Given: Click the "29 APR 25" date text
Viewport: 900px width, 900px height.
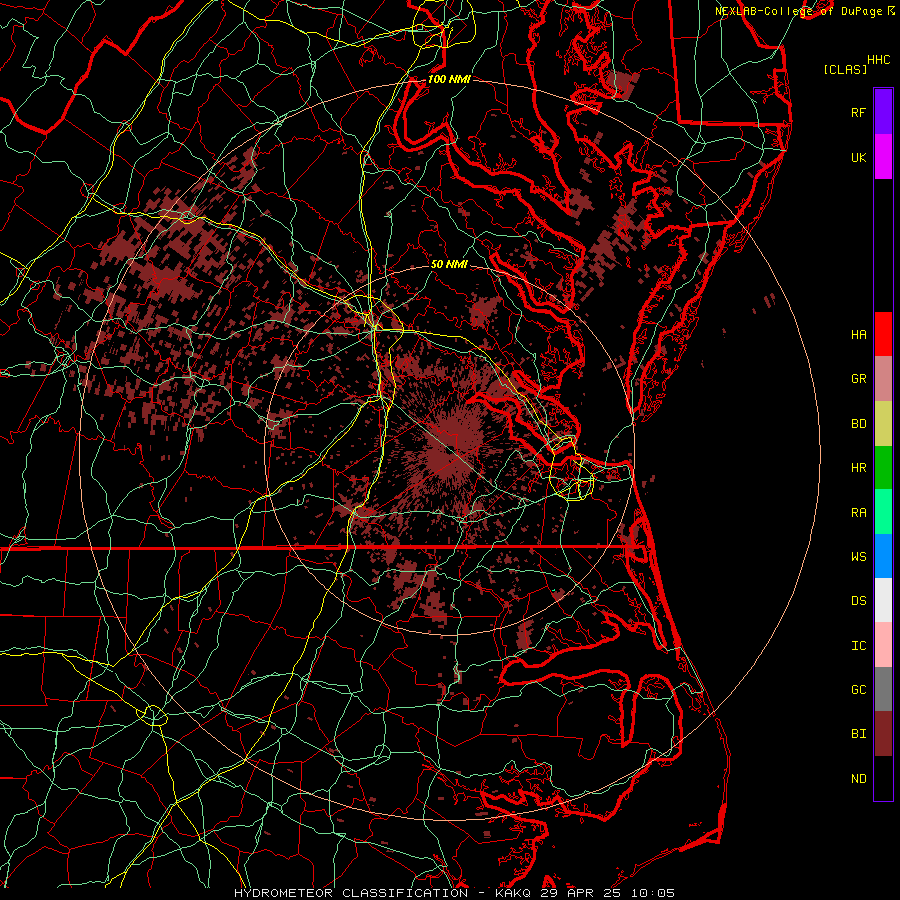Looking at the screenshot, I should 581,893.
